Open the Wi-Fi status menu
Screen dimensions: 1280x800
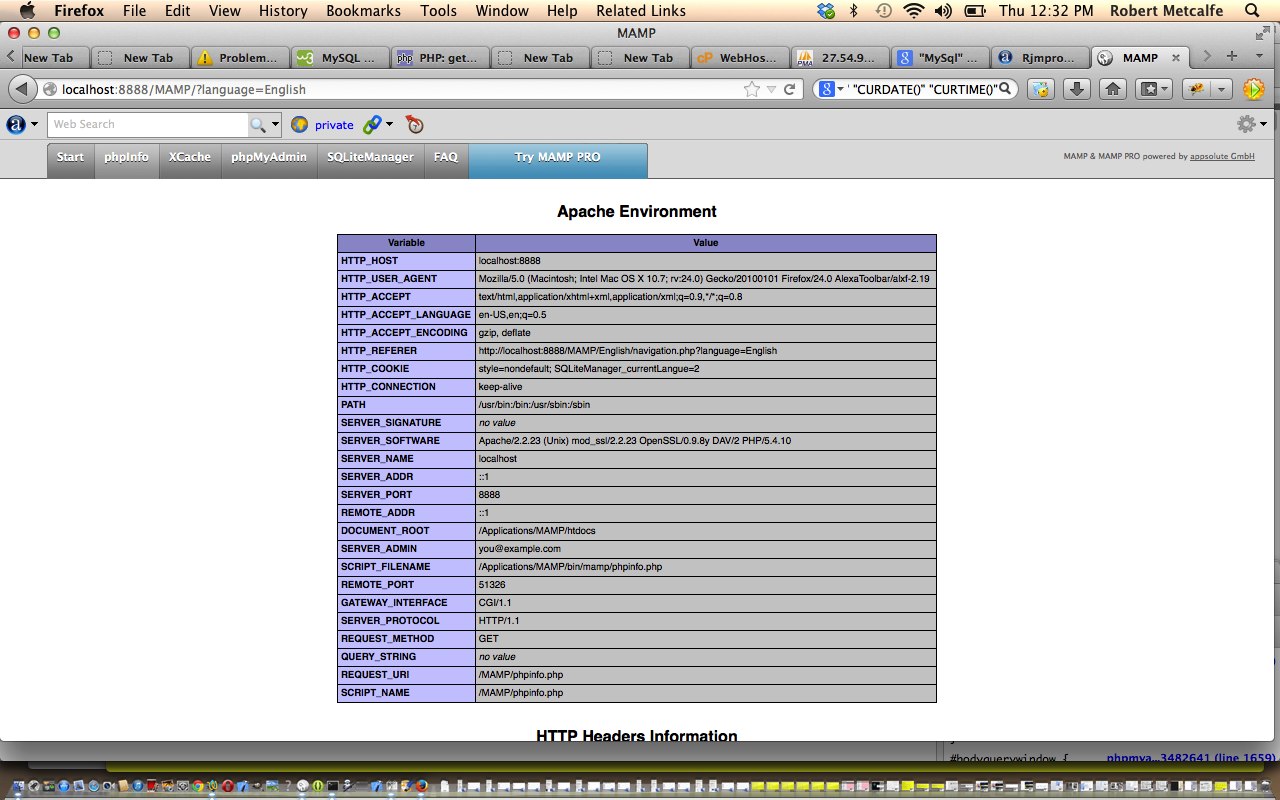coord(913,11)
